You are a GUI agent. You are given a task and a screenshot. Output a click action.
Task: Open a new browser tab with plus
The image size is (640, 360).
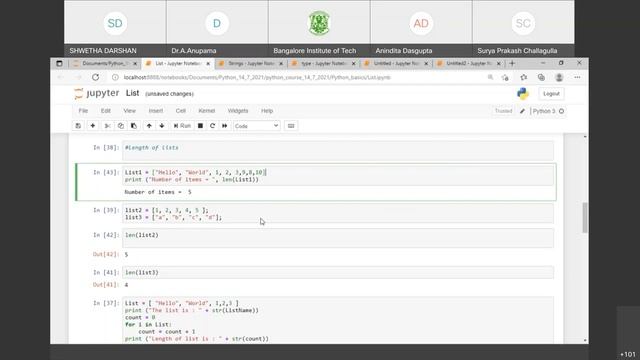pos(512,63)
